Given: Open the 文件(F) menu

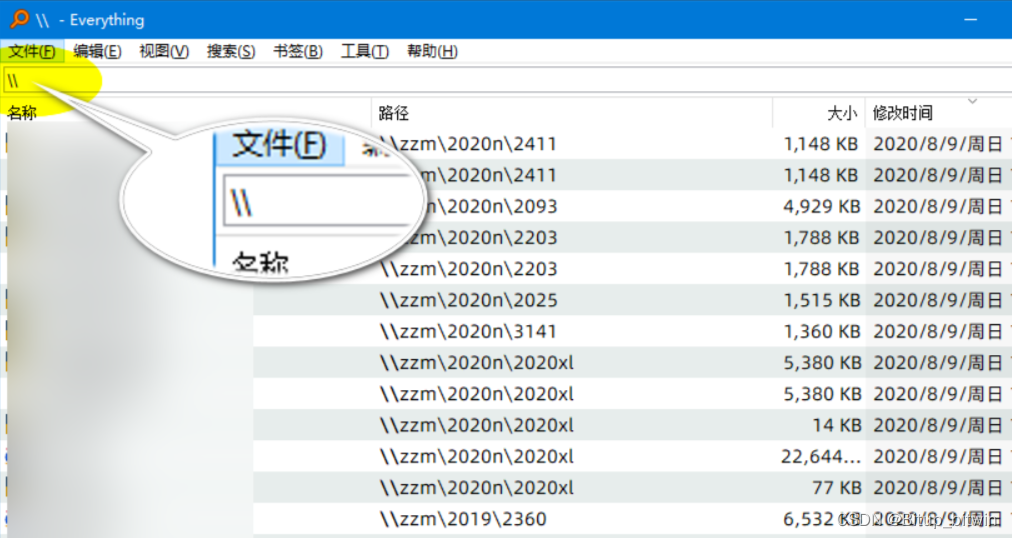Looking at the screenshot, I should click(32, 51).
